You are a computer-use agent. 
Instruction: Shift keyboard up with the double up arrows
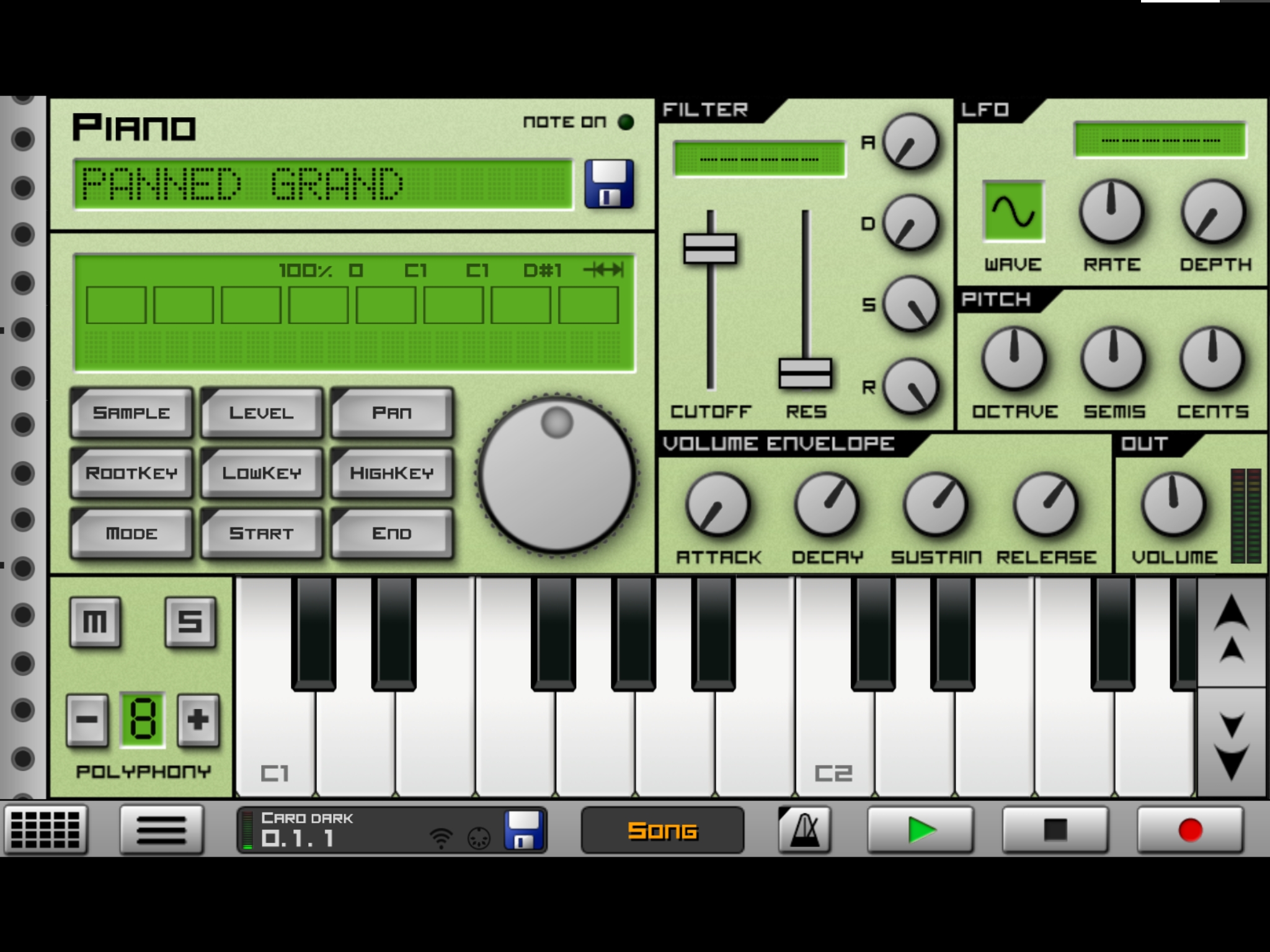[x=1232, y=632]
